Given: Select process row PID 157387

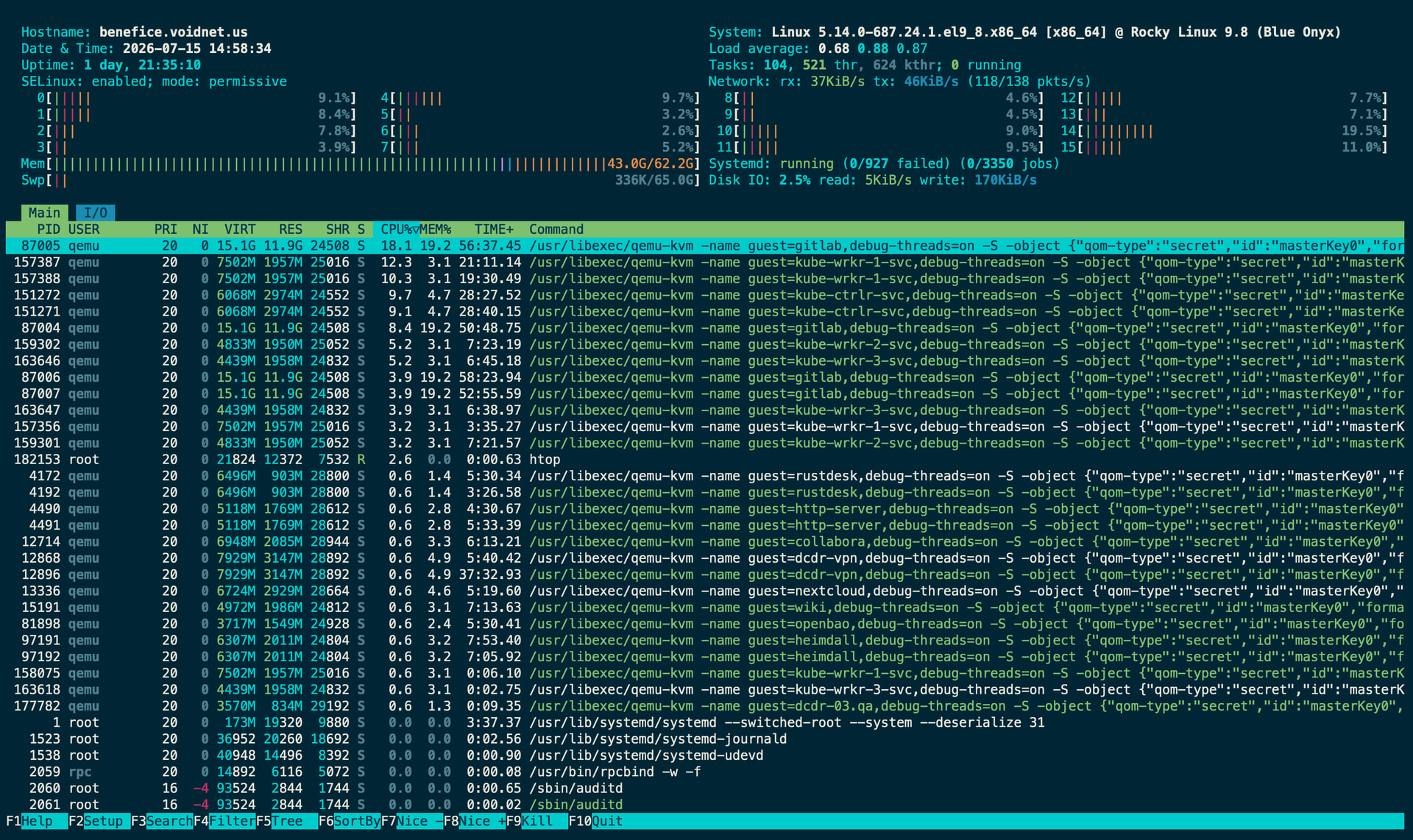Looking at the screenshot, I should (x=705, y=262).
